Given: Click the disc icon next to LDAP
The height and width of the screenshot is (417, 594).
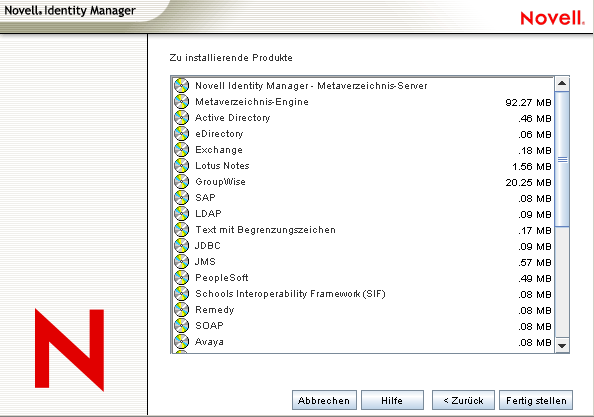Looking at the screenshot, I should pos(181,213).
